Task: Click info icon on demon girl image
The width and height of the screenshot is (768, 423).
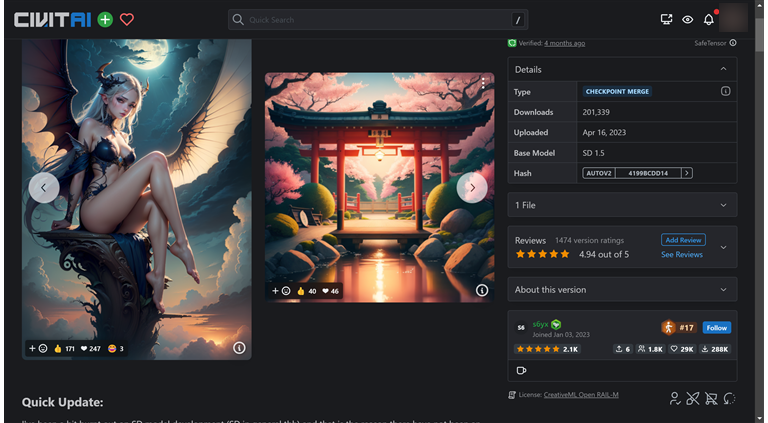Action: 239,348
